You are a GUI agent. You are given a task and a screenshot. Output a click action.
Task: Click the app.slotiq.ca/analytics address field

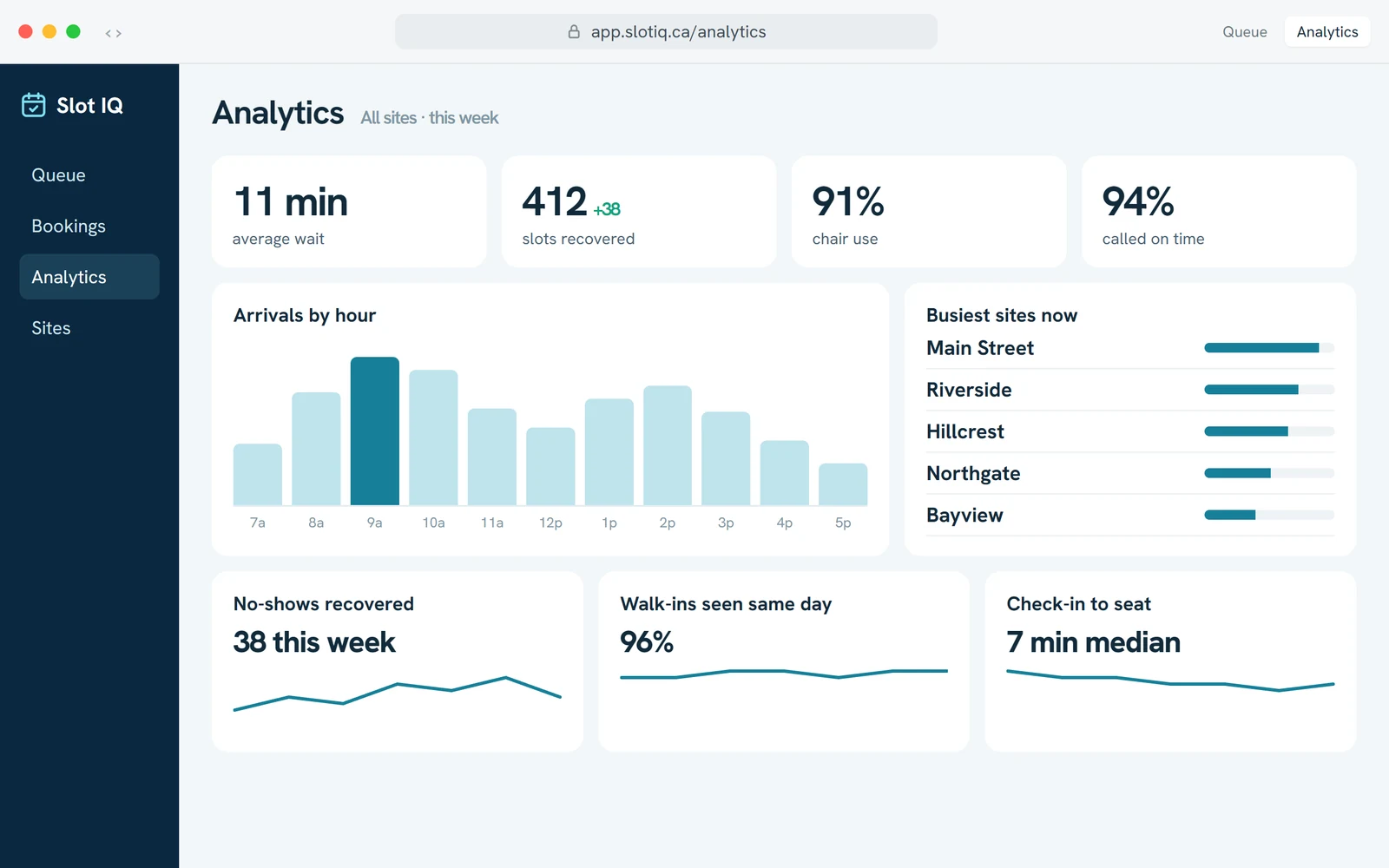(666, 32)
